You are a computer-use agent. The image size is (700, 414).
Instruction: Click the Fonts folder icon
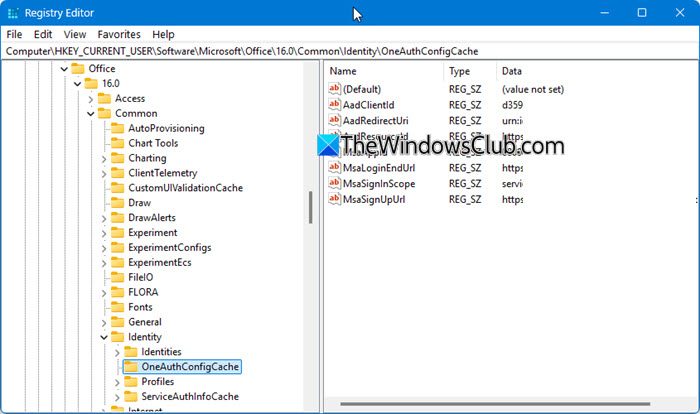click(117, 307)
